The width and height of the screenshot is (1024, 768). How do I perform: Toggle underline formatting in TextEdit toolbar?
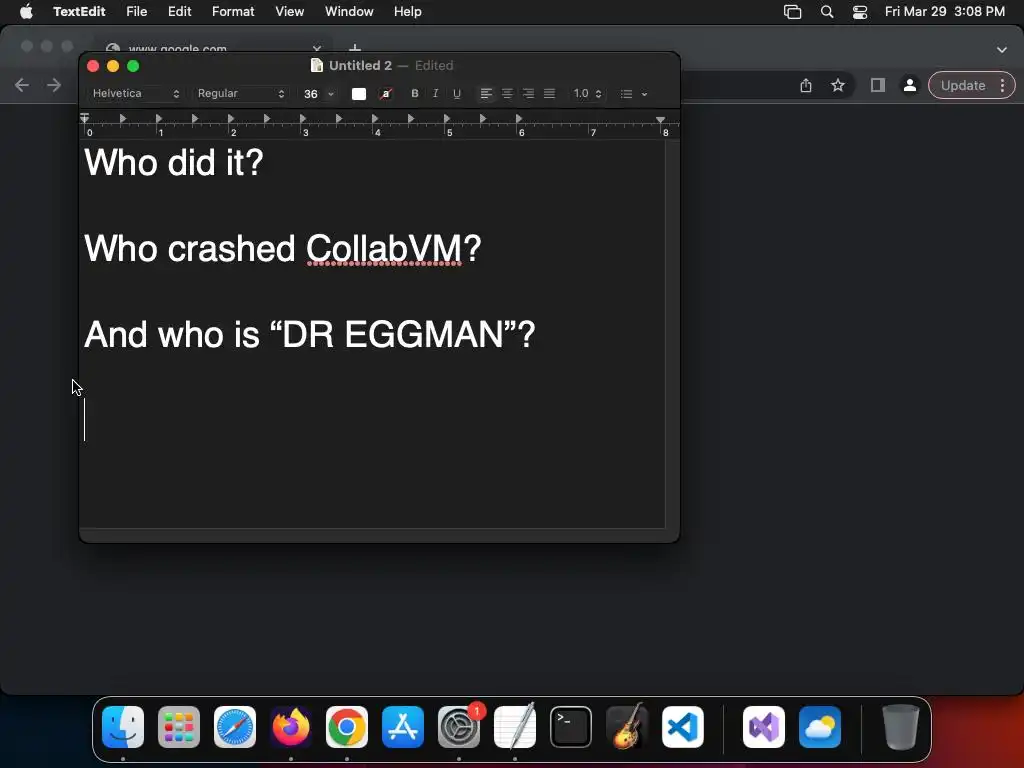click(x=457, y=93)
